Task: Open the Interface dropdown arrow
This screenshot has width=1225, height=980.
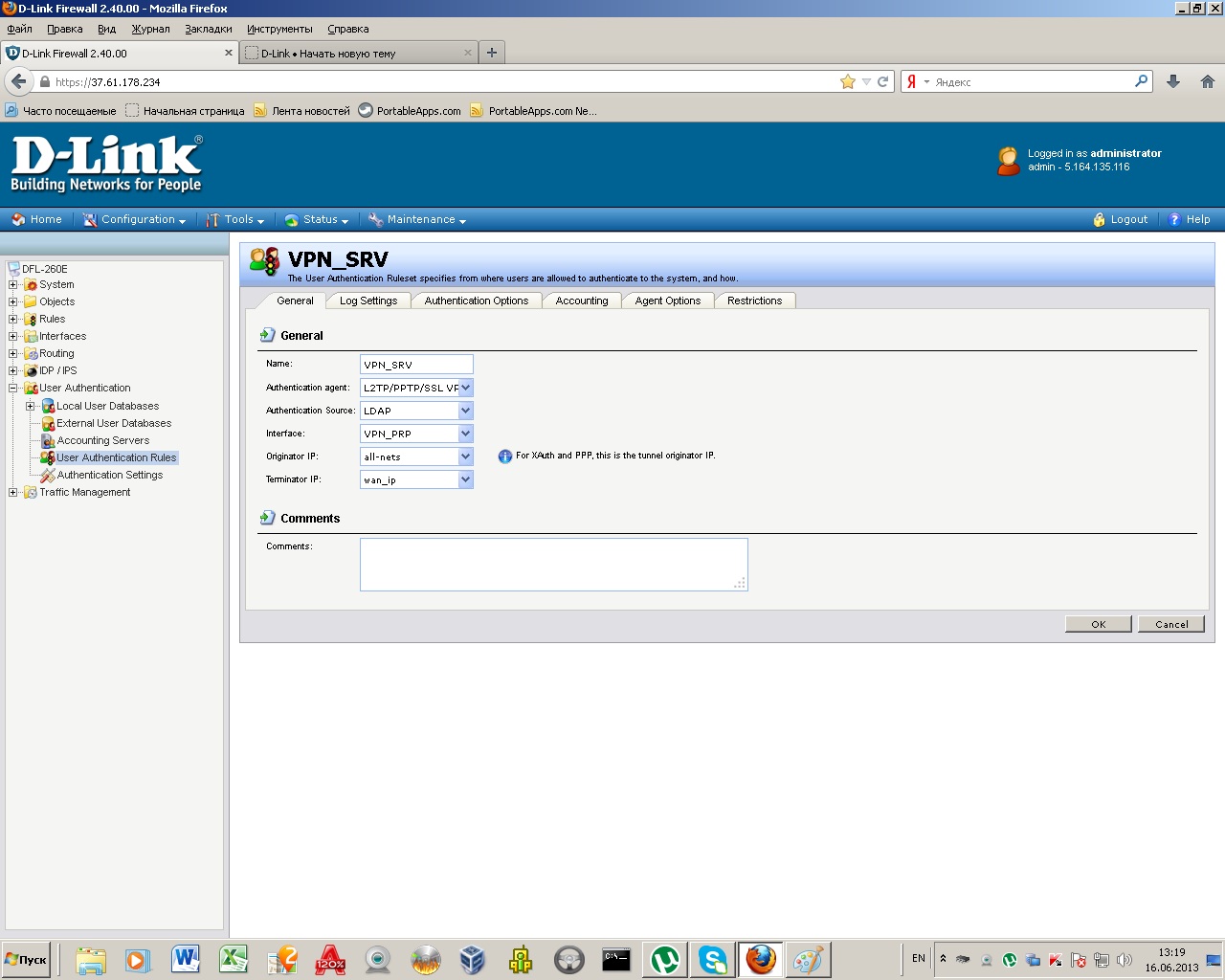Action: (x=465, y=434)
